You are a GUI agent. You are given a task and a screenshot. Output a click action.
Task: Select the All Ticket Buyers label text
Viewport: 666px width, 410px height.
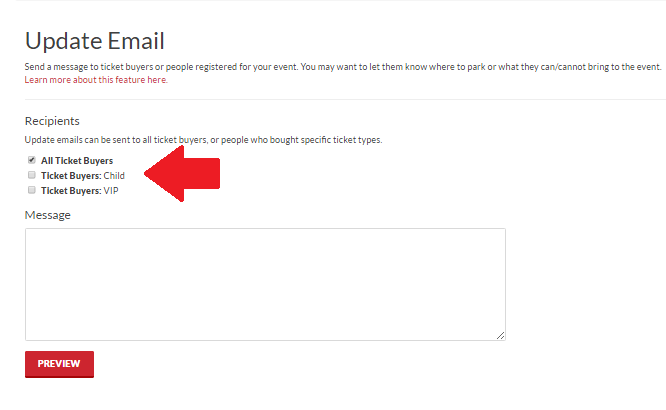77,161
